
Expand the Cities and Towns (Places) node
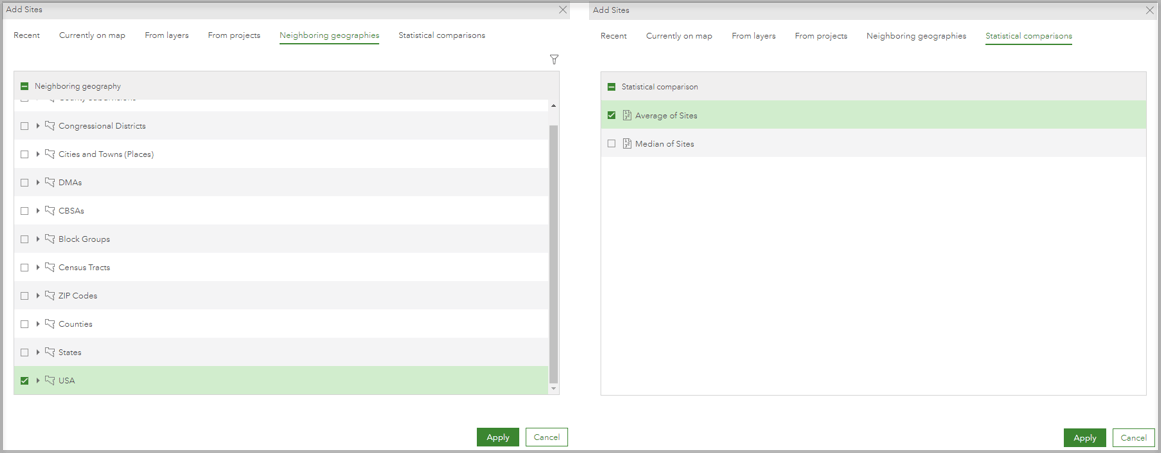point(38,154)
